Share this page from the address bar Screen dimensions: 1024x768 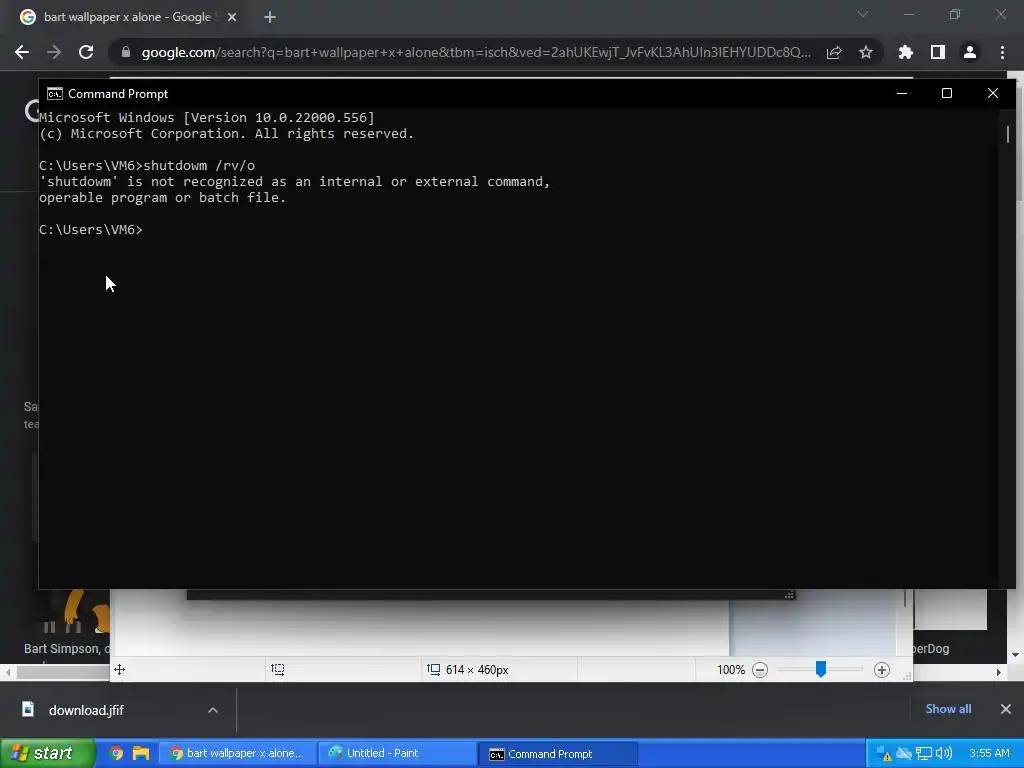point(834,52)
